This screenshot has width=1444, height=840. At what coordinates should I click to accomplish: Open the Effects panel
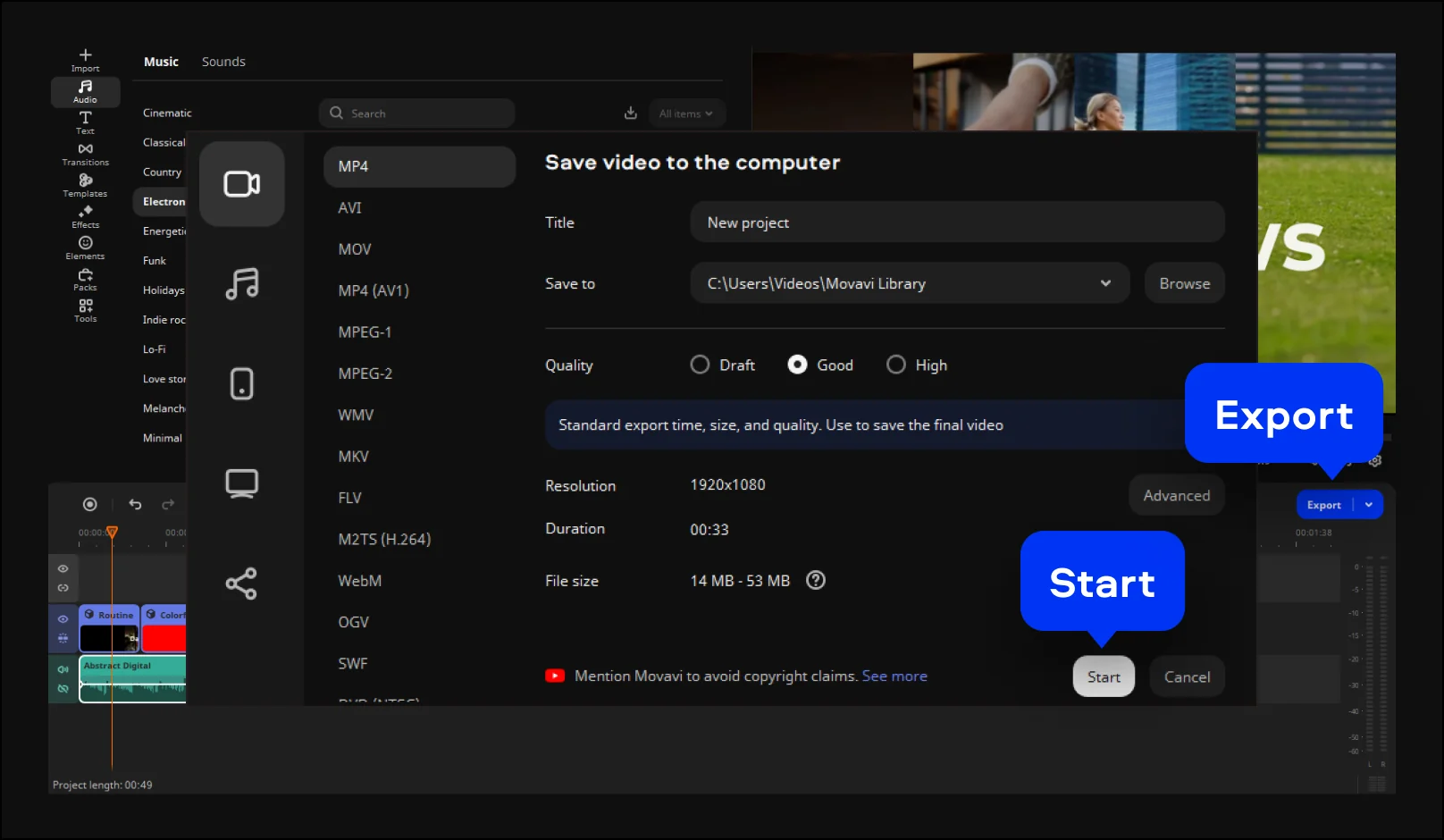85,216
